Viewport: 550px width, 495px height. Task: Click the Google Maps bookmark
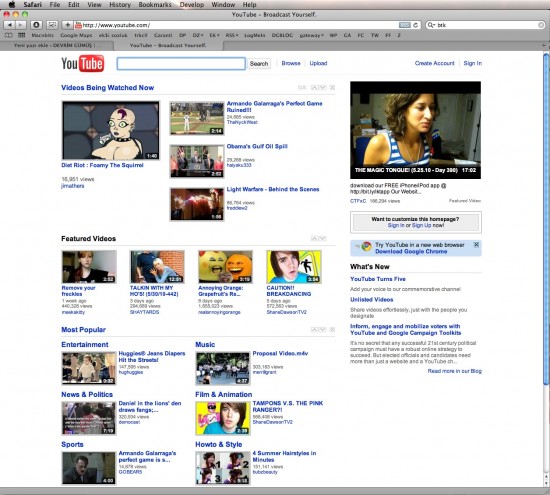(x=76, y=35)
